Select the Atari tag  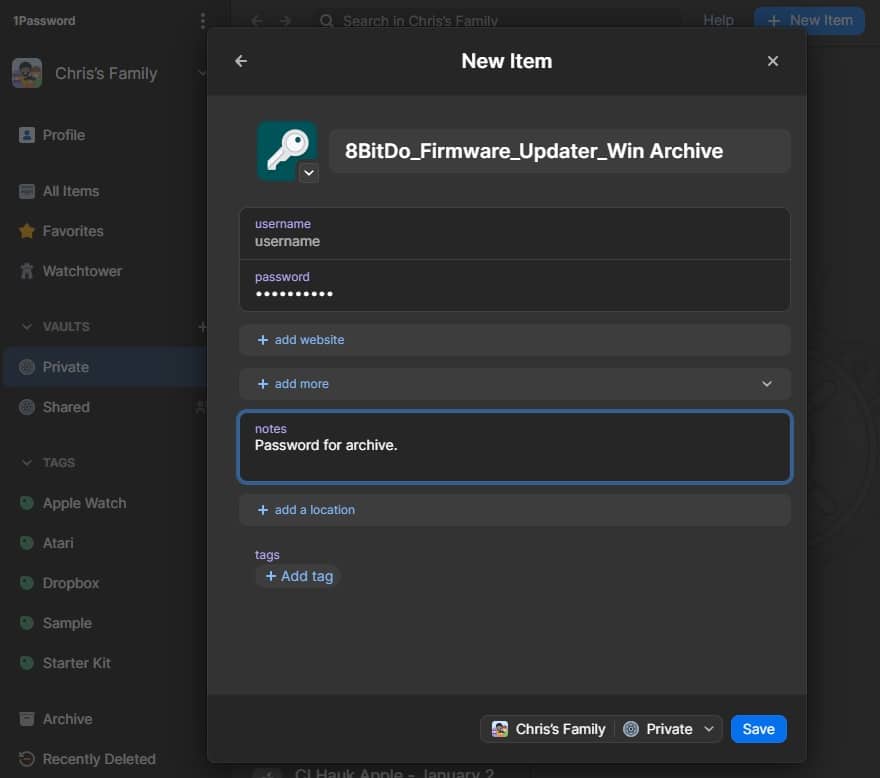tap(58, 543)
